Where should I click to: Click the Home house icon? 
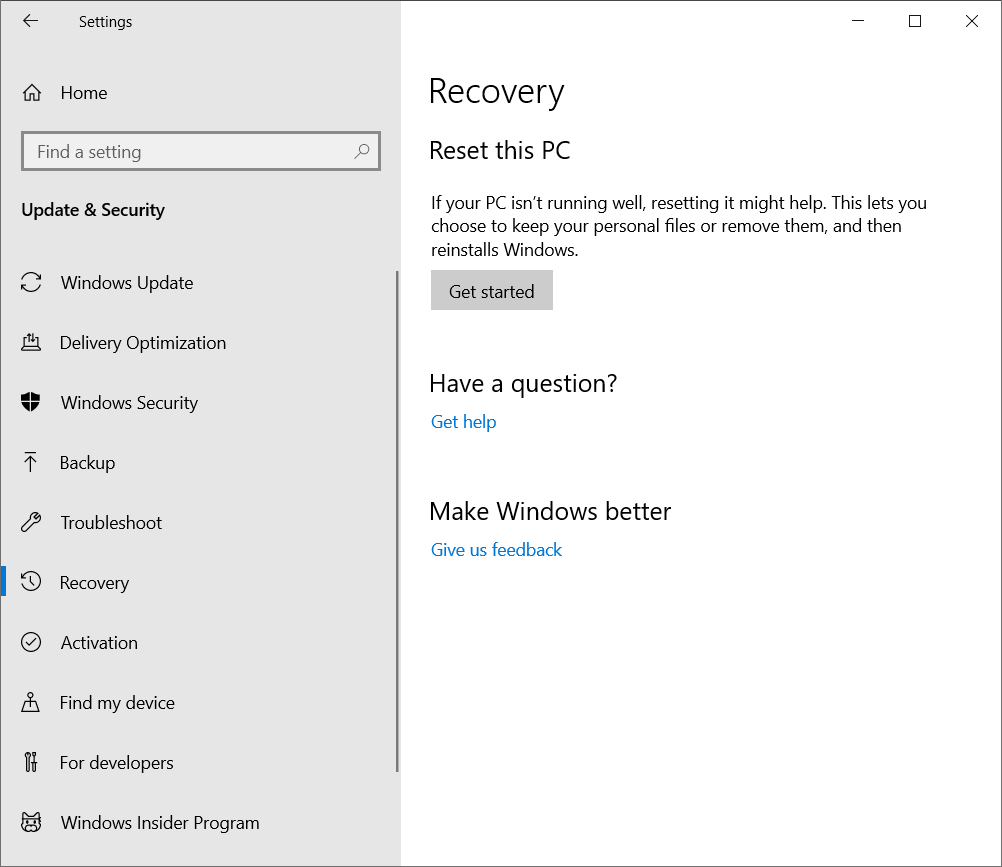pos(31,93)
